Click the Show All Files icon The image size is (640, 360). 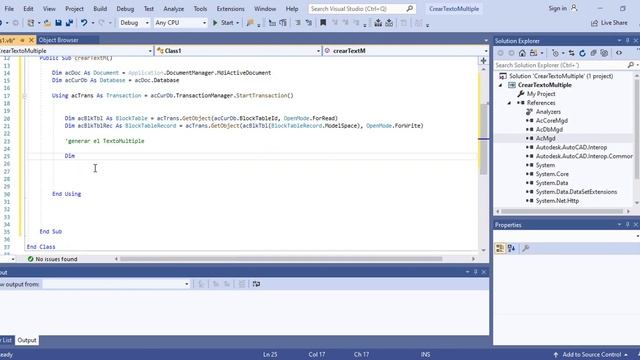coord(604,53)
